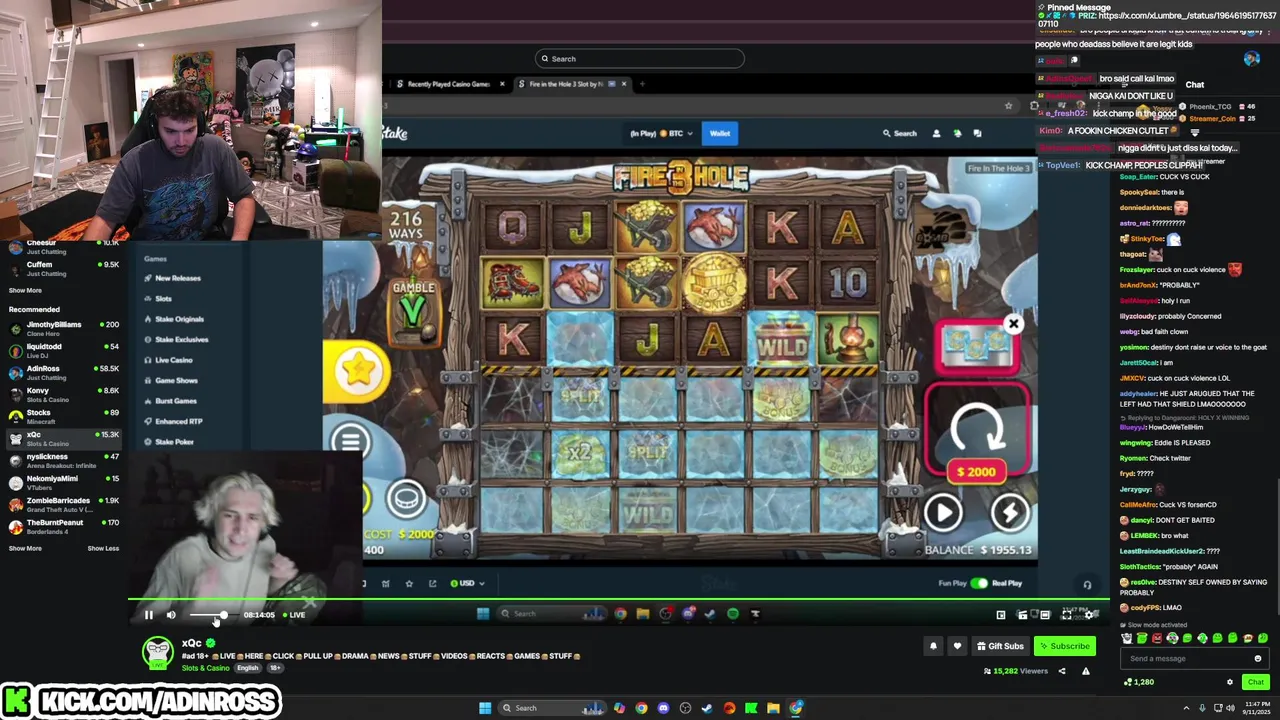1280x720 pixels.
Task: Open the bet chip selector in slot
Action: 406,498
